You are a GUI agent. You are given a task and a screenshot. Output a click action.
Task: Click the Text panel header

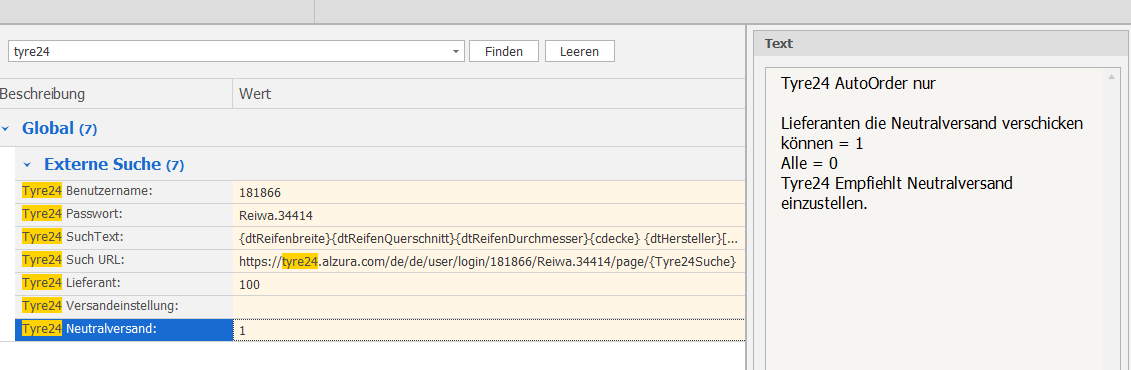[942, 43]
